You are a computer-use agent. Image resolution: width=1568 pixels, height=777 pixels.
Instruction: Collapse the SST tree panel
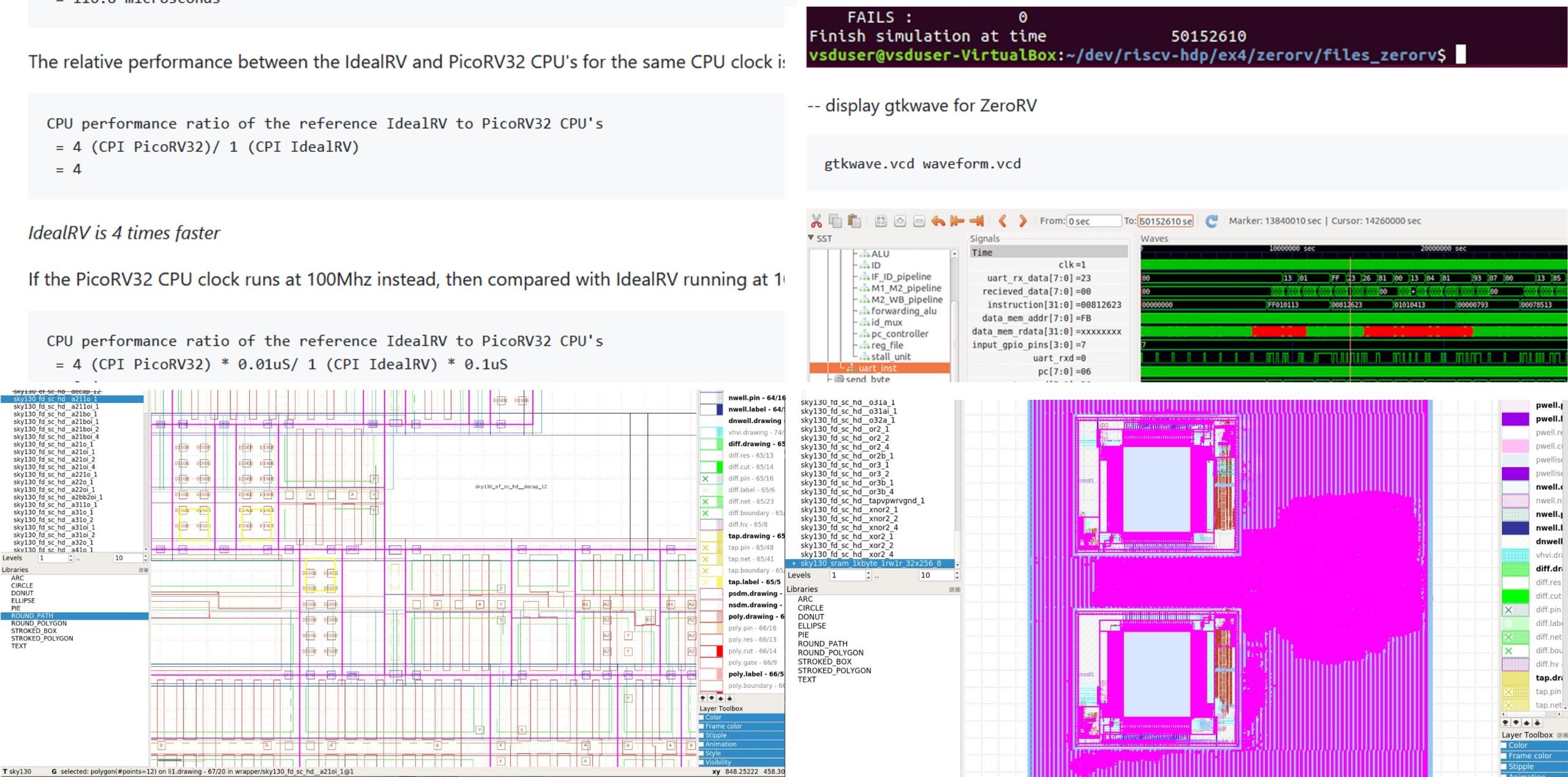pyautogui.click(x=811, y=238)
